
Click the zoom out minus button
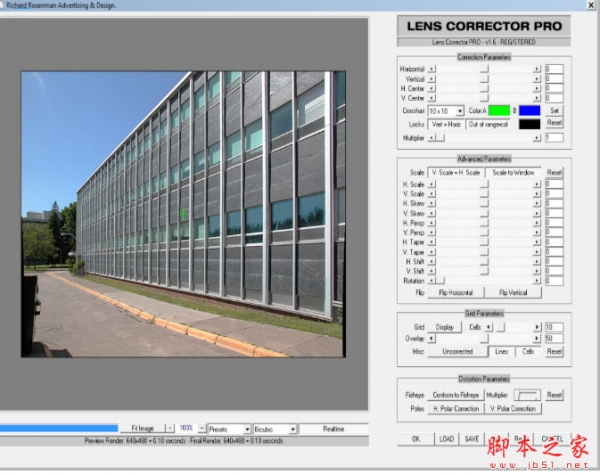coord(202,428)
